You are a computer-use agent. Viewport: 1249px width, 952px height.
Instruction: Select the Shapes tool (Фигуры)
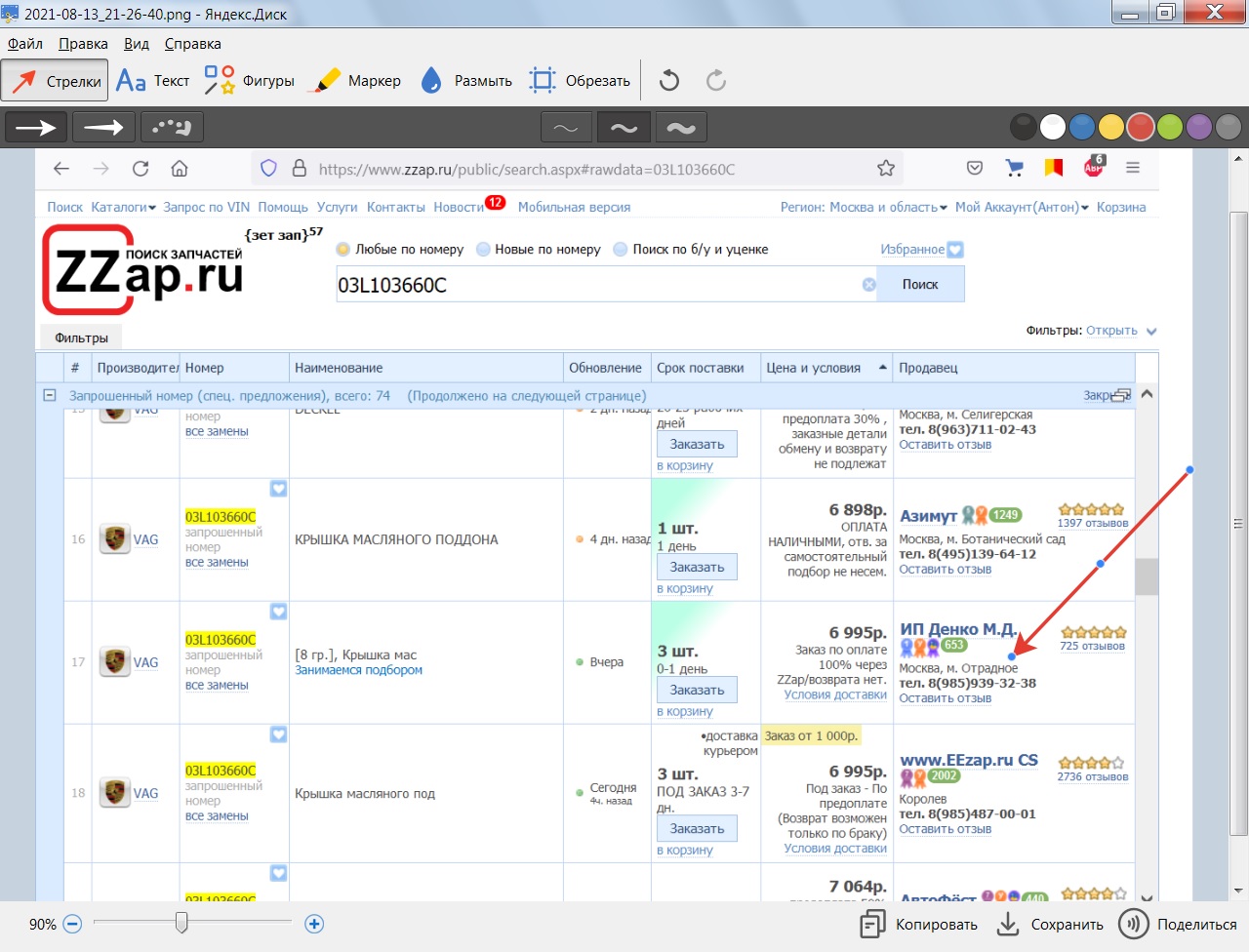click(x=249, y=81)
